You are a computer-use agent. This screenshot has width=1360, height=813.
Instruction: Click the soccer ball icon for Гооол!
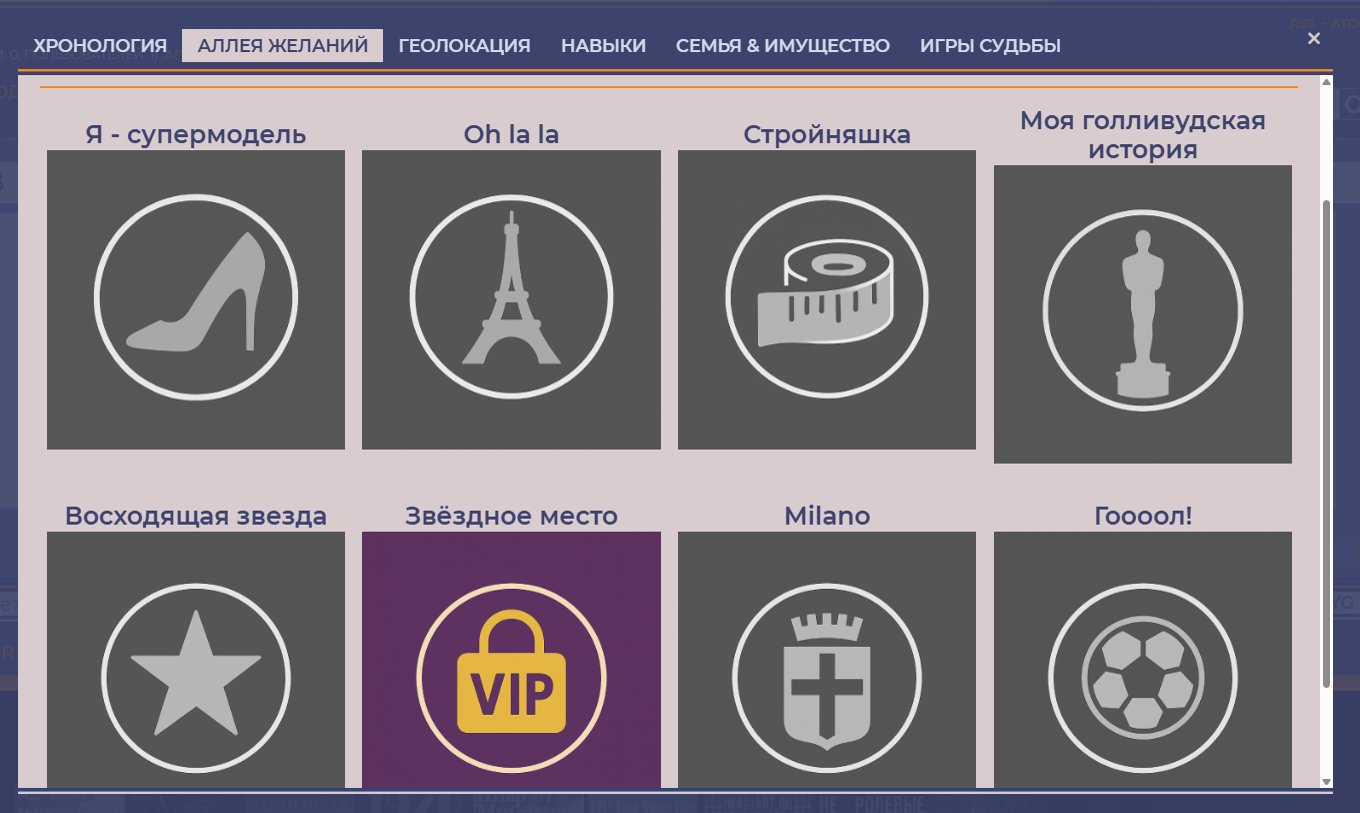click(1142, 676)
